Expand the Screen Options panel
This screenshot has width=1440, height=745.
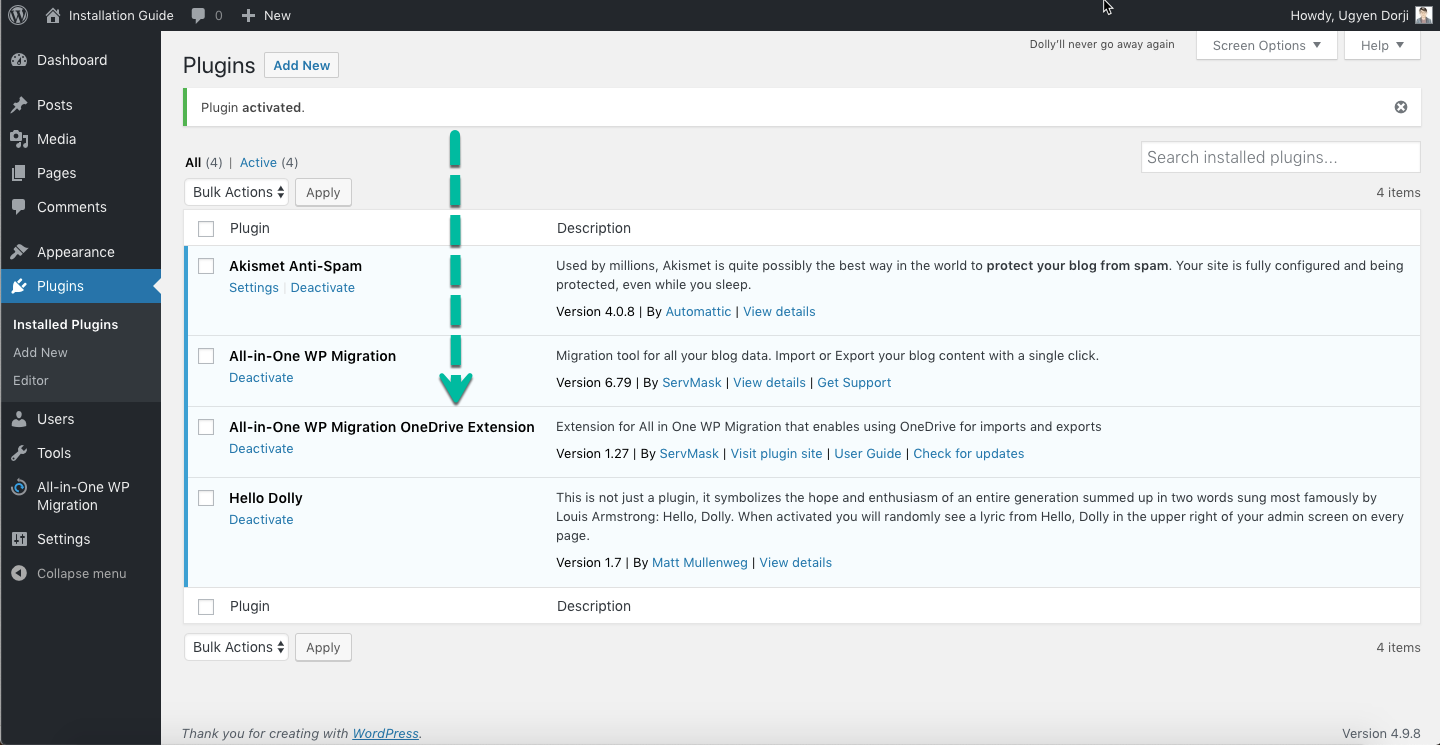tap(1266, 45)
